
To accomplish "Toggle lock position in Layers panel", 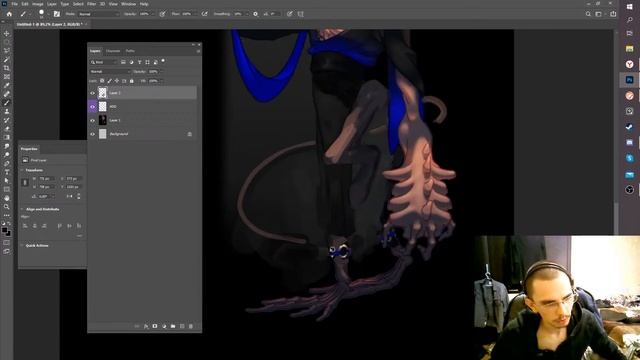I will tap(117, 81).
